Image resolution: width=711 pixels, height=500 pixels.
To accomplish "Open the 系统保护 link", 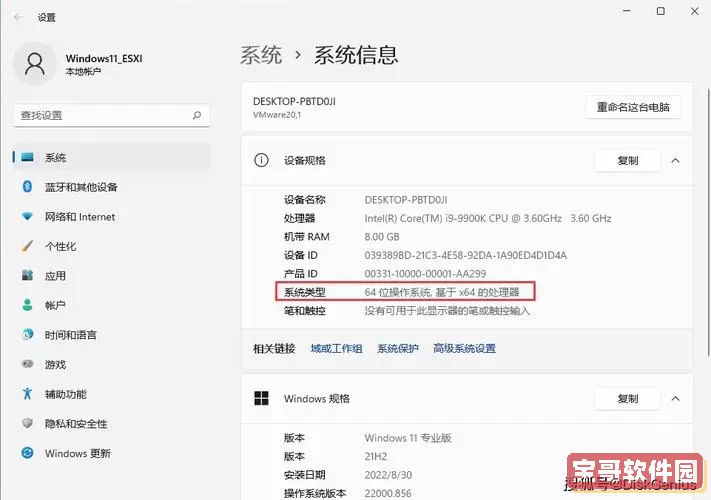I will click(398, 348).
